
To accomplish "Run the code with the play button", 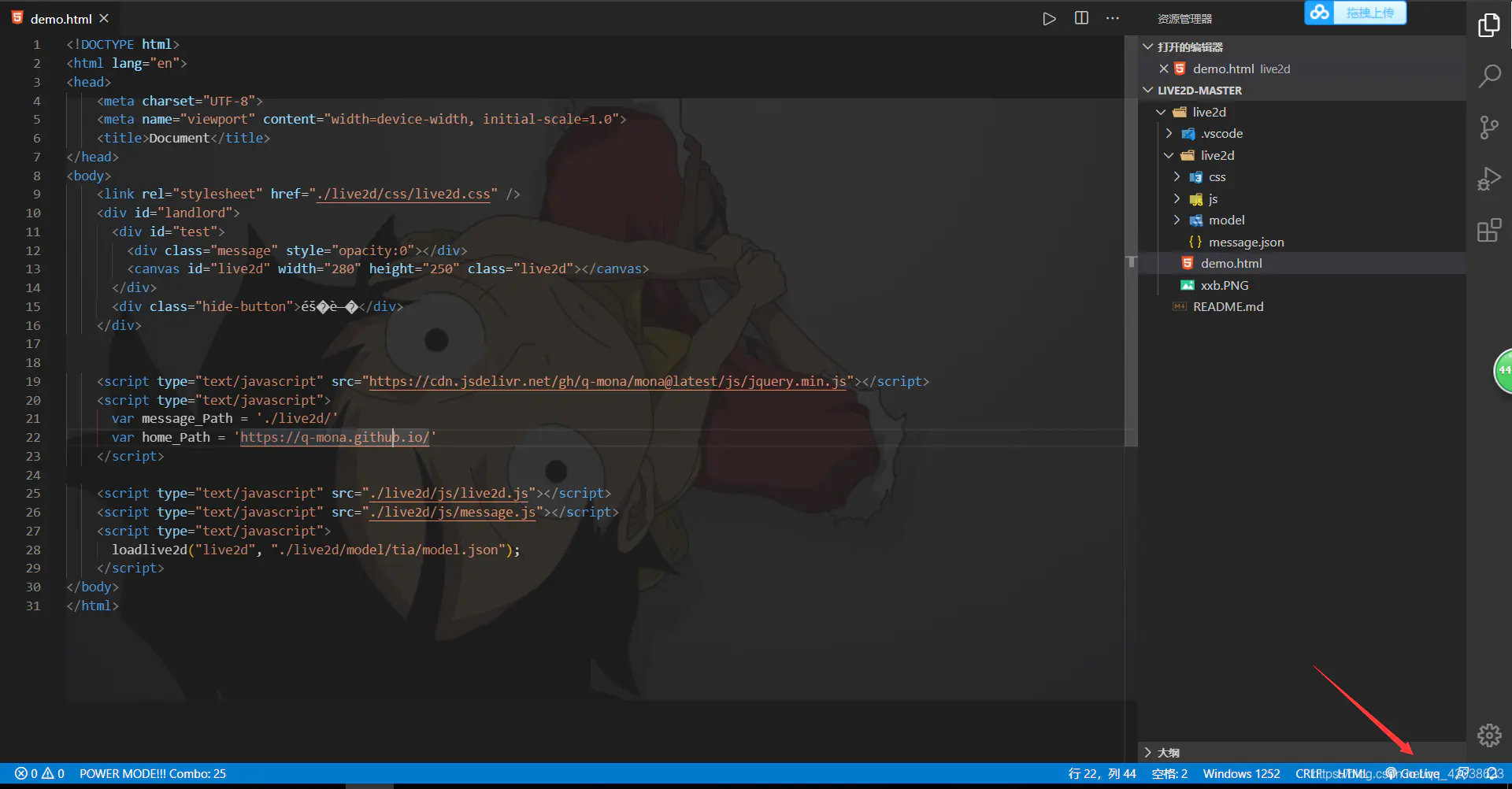I will click(1049, 19).
